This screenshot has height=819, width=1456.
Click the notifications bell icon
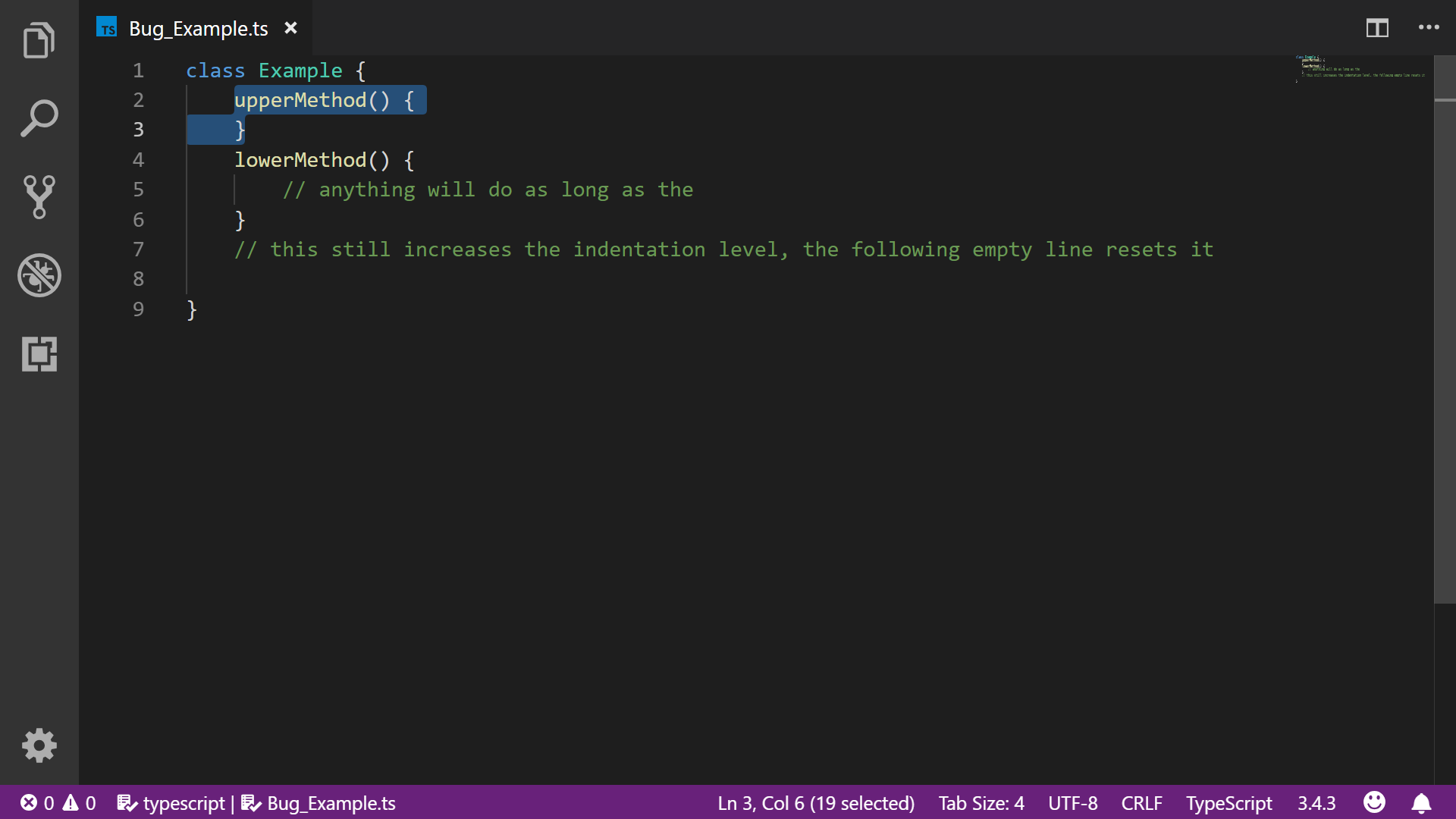1421,803
